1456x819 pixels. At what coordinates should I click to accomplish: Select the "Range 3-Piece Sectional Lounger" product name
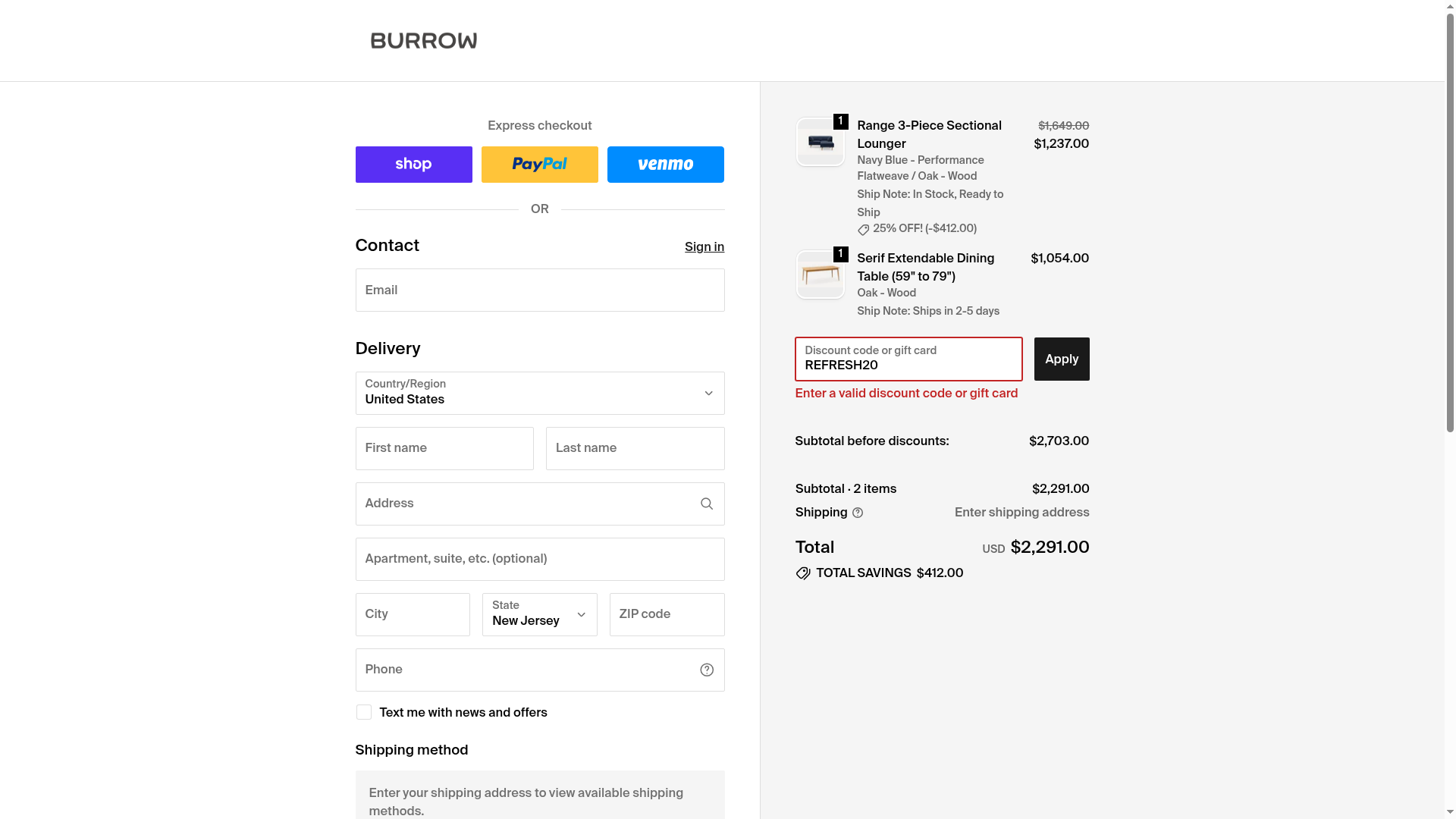click(x=930, y=135)
